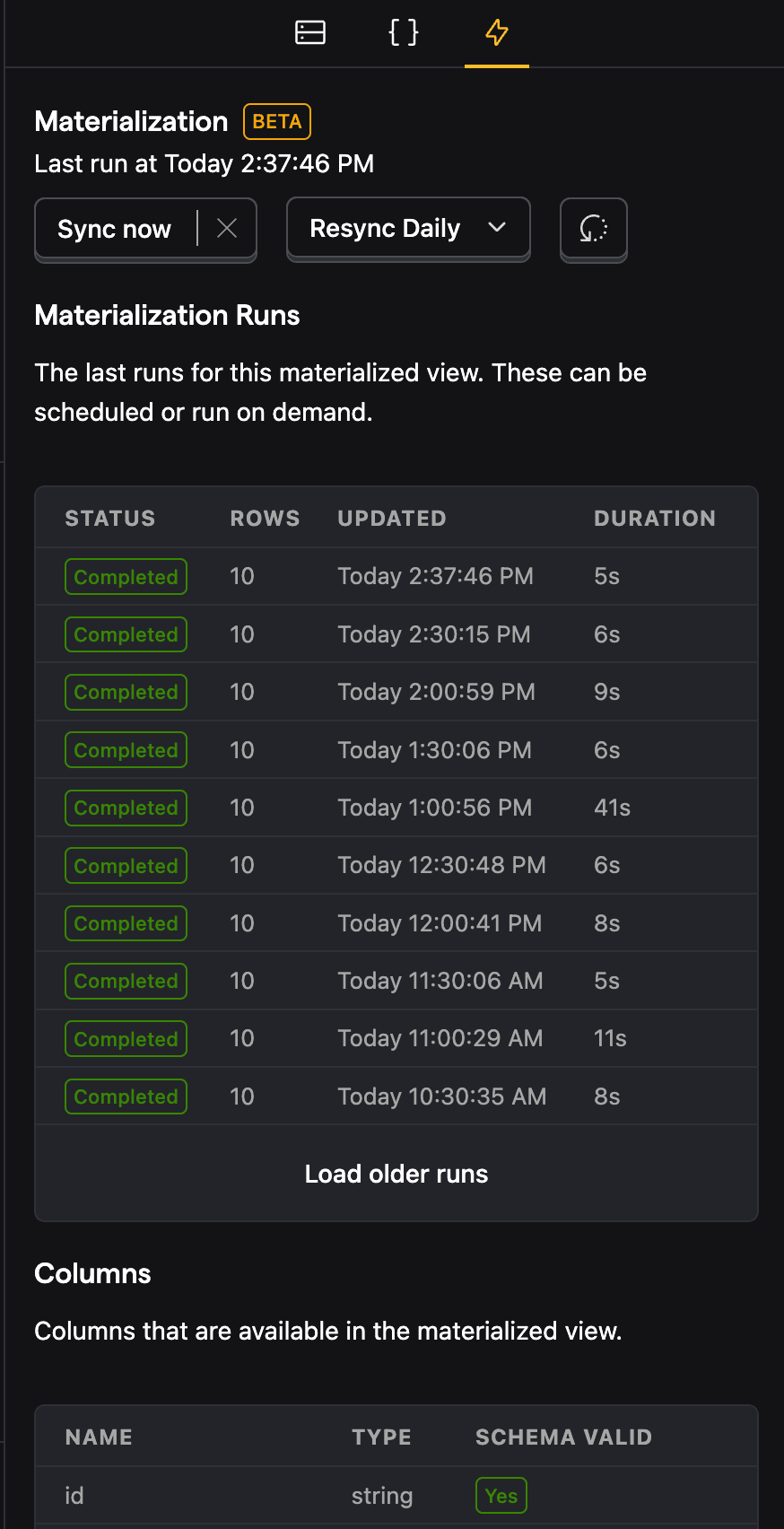Expand the Resync Daily dropdown
The height and width of the screenshot is (1529, 784).
point(408,229)
